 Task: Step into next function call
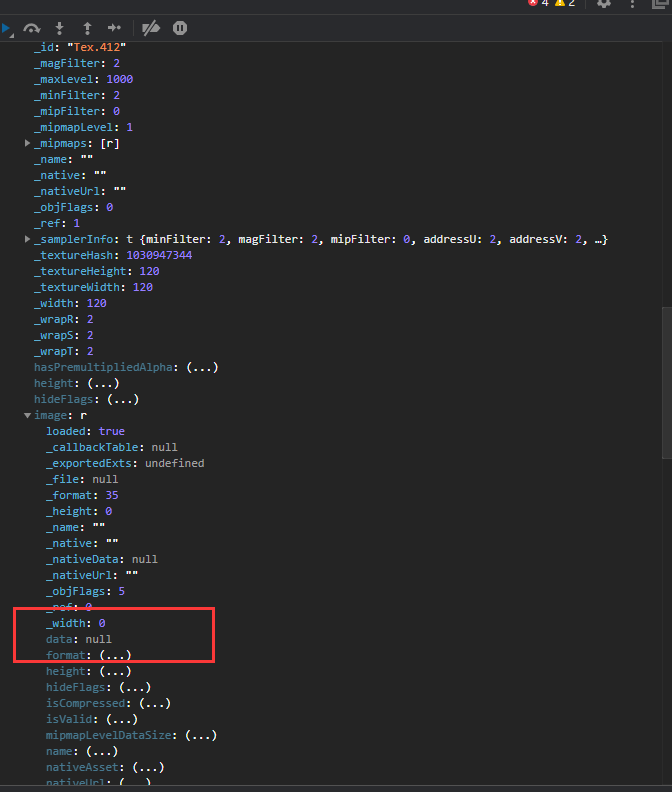60,28
